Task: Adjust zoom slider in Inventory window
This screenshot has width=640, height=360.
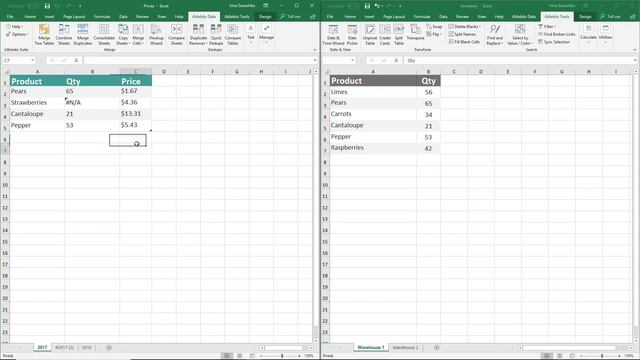Action: [602, 356]
